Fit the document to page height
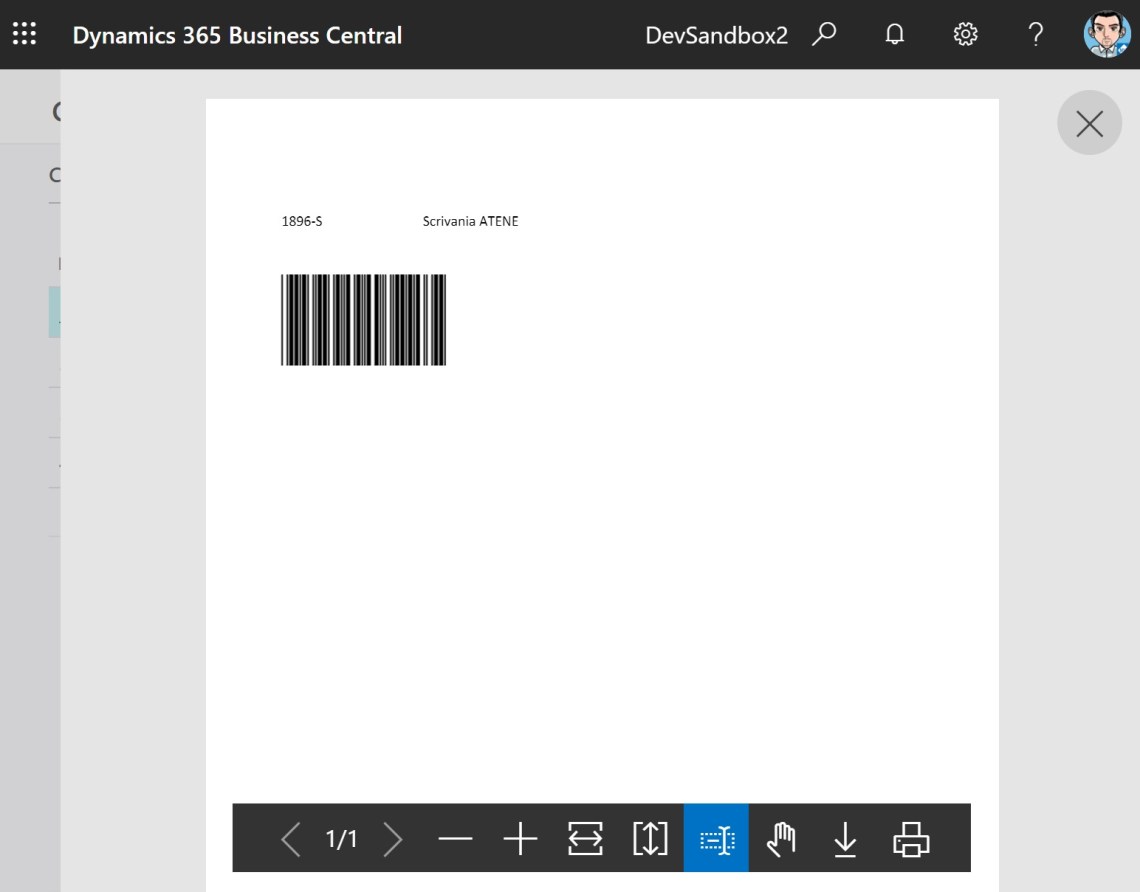This screenshot has height=892, width=1140. click(x=649, y=838)
